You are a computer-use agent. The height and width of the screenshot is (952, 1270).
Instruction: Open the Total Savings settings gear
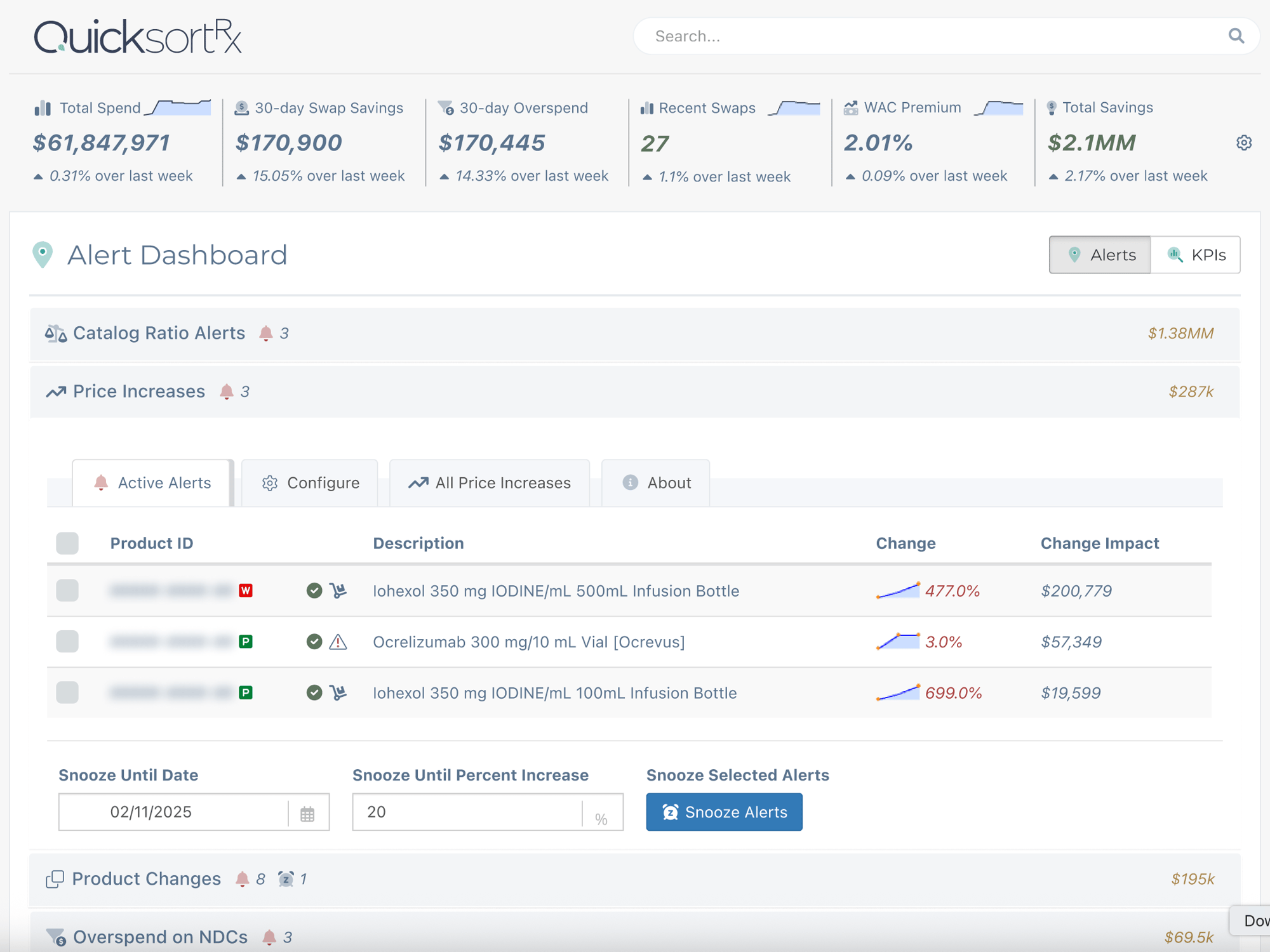pos(1244,143)
